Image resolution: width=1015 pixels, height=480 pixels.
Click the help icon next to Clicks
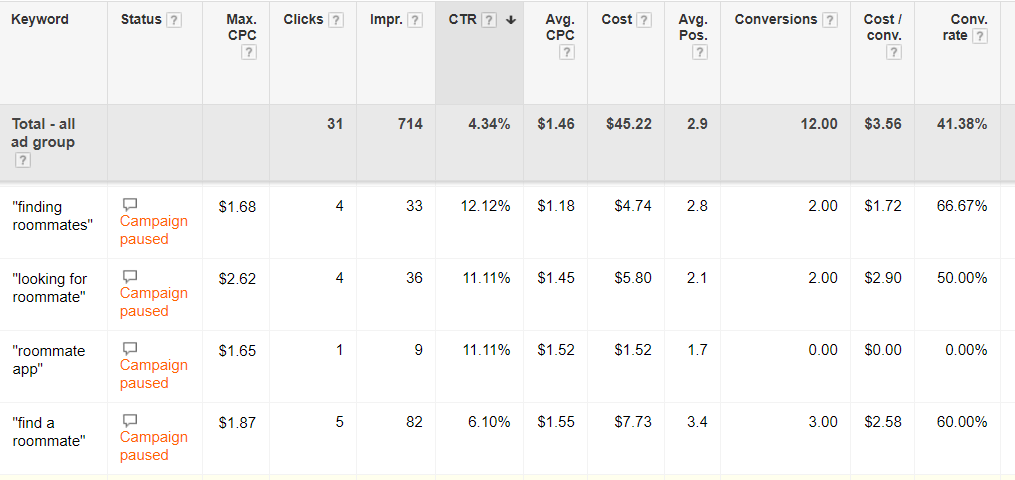[x=337, y=20]
